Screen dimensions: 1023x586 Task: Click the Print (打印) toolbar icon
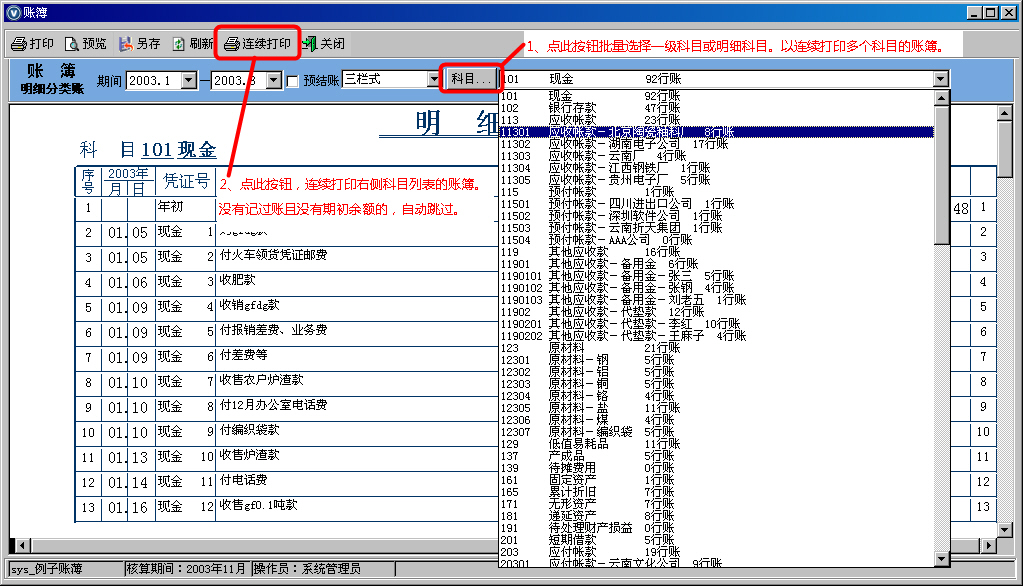pos(32,44)
